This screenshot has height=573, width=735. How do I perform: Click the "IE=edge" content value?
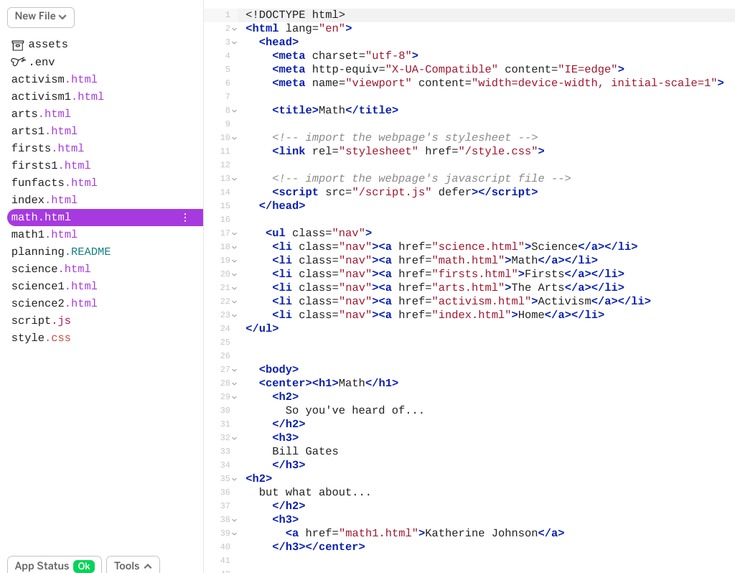[x=588, y=69]
